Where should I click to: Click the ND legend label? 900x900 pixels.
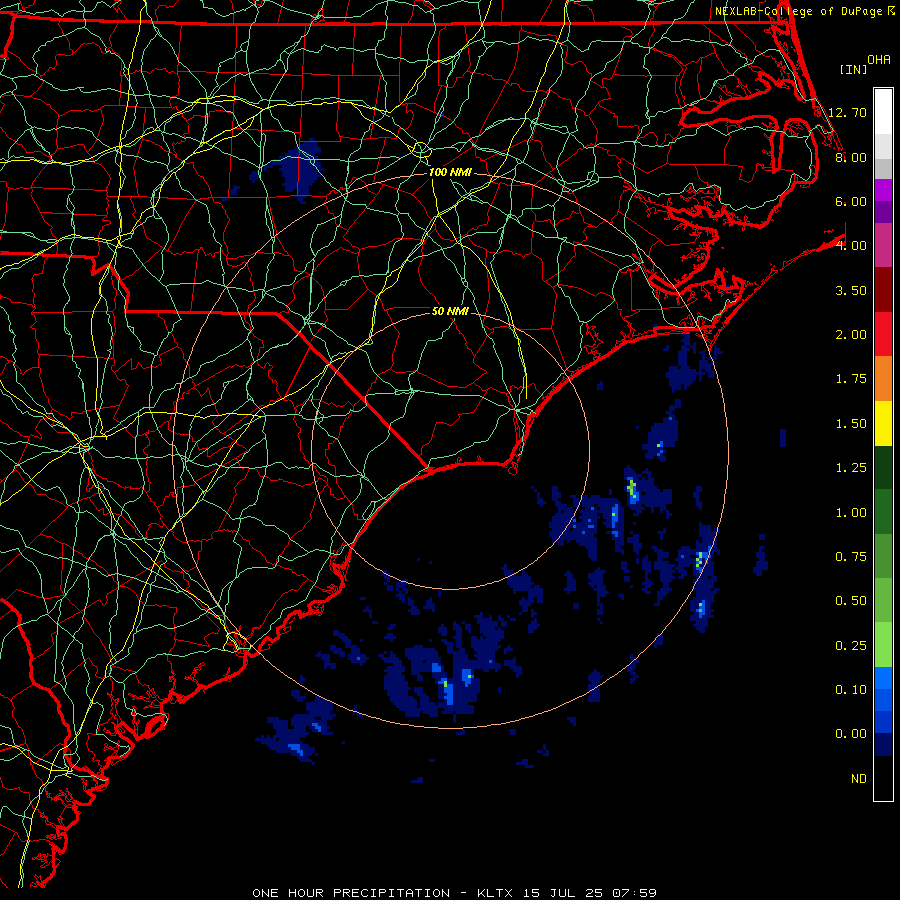(859, 779)
